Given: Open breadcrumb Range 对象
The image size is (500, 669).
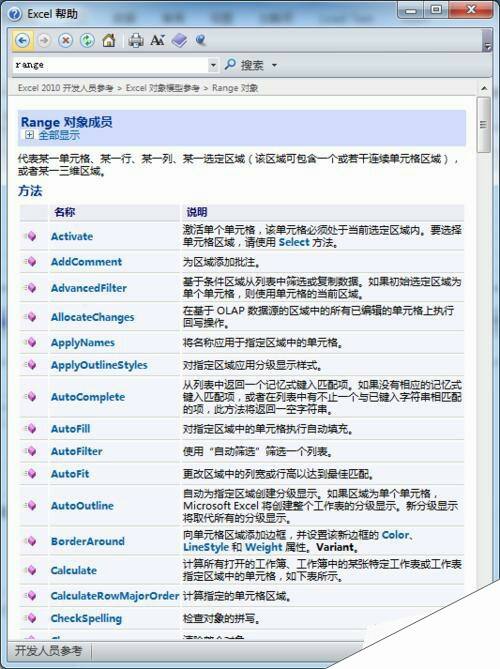Looking at the screenshot, I should tap(235, 88).
